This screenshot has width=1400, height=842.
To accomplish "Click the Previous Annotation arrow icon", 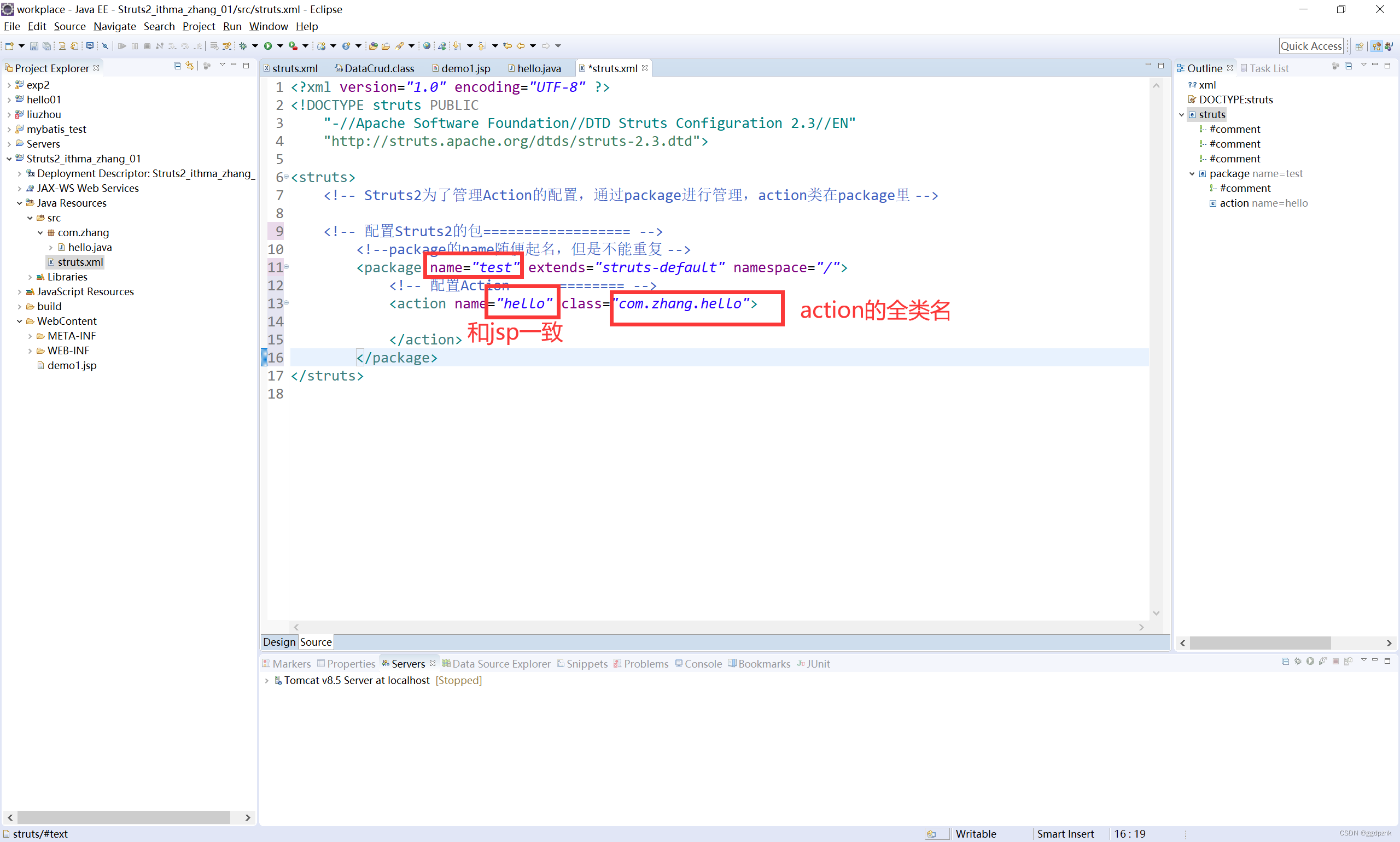I will (482, 46).
